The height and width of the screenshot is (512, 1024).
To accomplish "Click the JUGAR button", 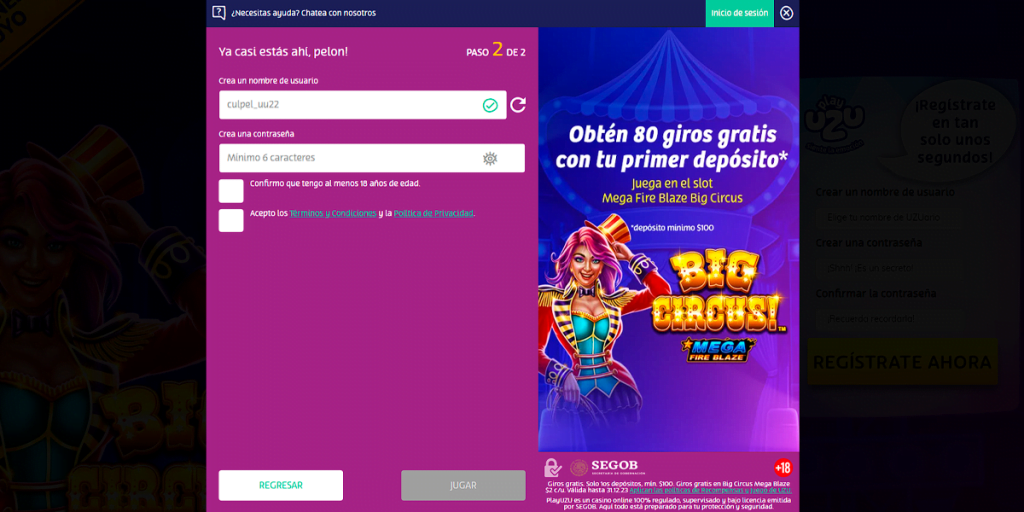I will pos(463,485).
